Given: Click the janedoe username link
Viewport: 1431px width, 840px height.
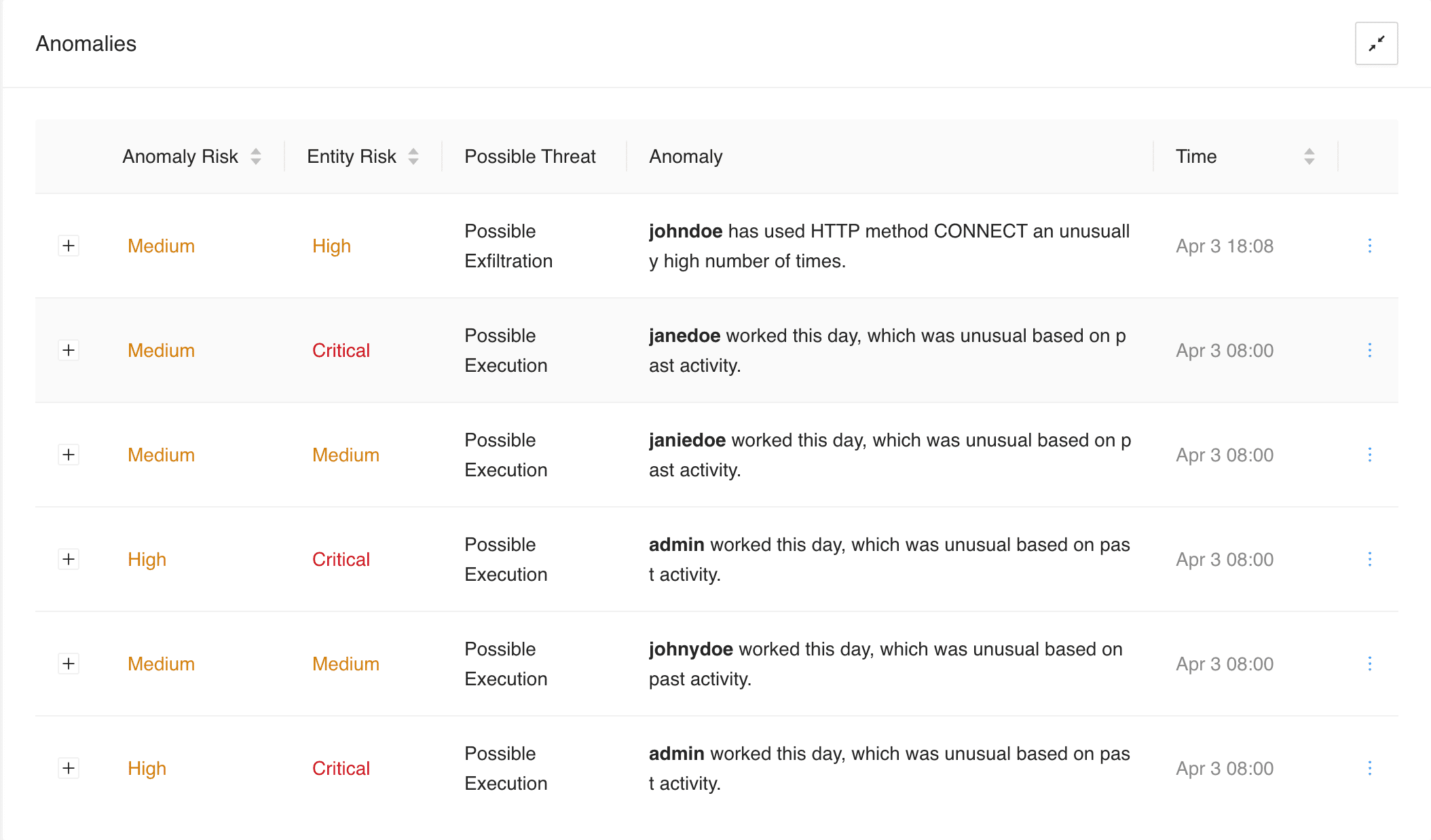Looking at the screenshot, I should point(684,336).
